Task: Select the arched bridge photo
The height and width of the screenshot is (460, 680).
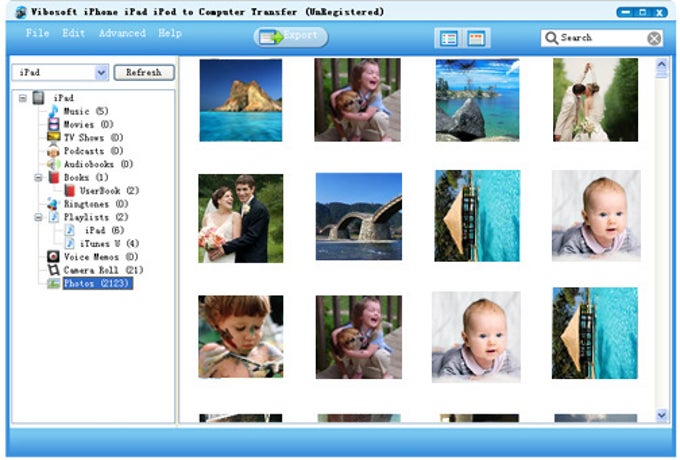Action: [359, 216]
